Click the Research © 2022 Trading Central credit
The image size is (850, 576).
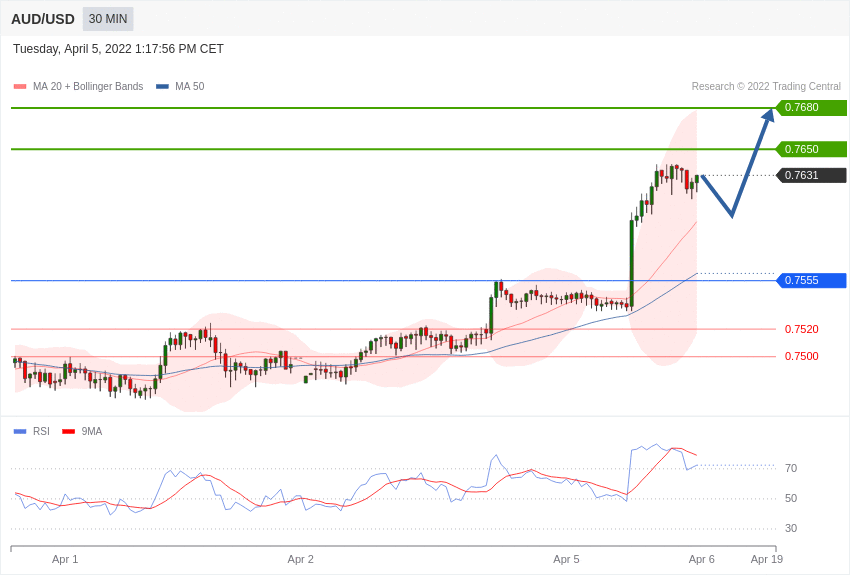(766, 86)
